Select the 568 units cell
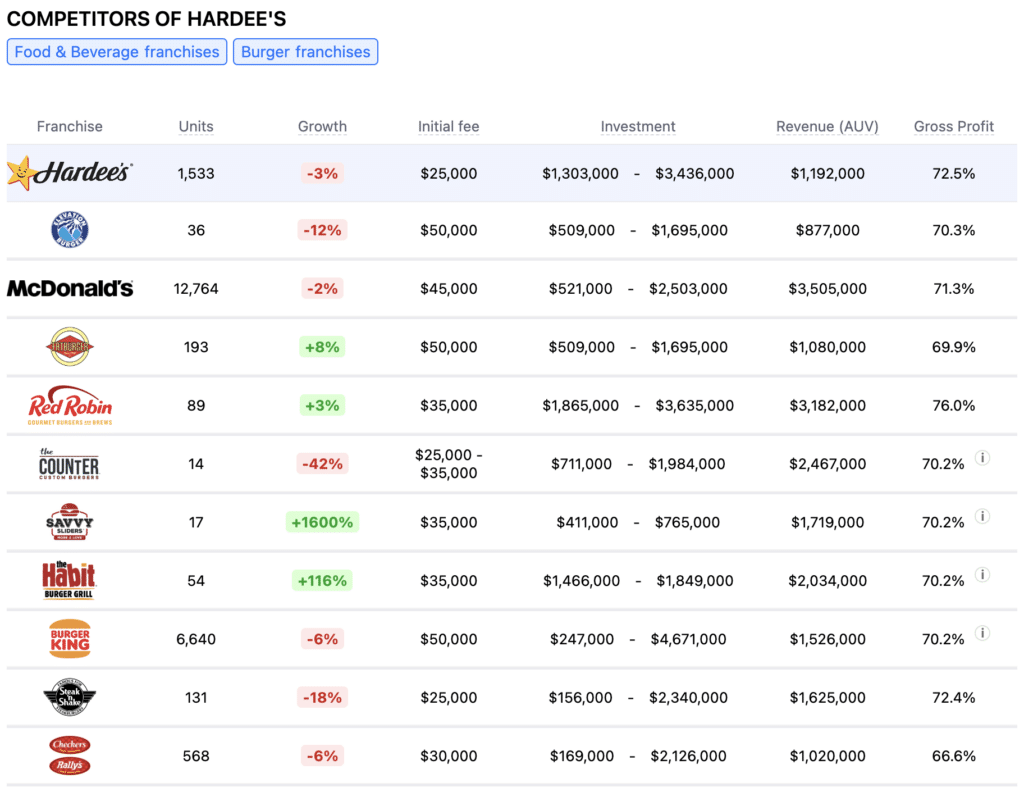 coord(196,756)
